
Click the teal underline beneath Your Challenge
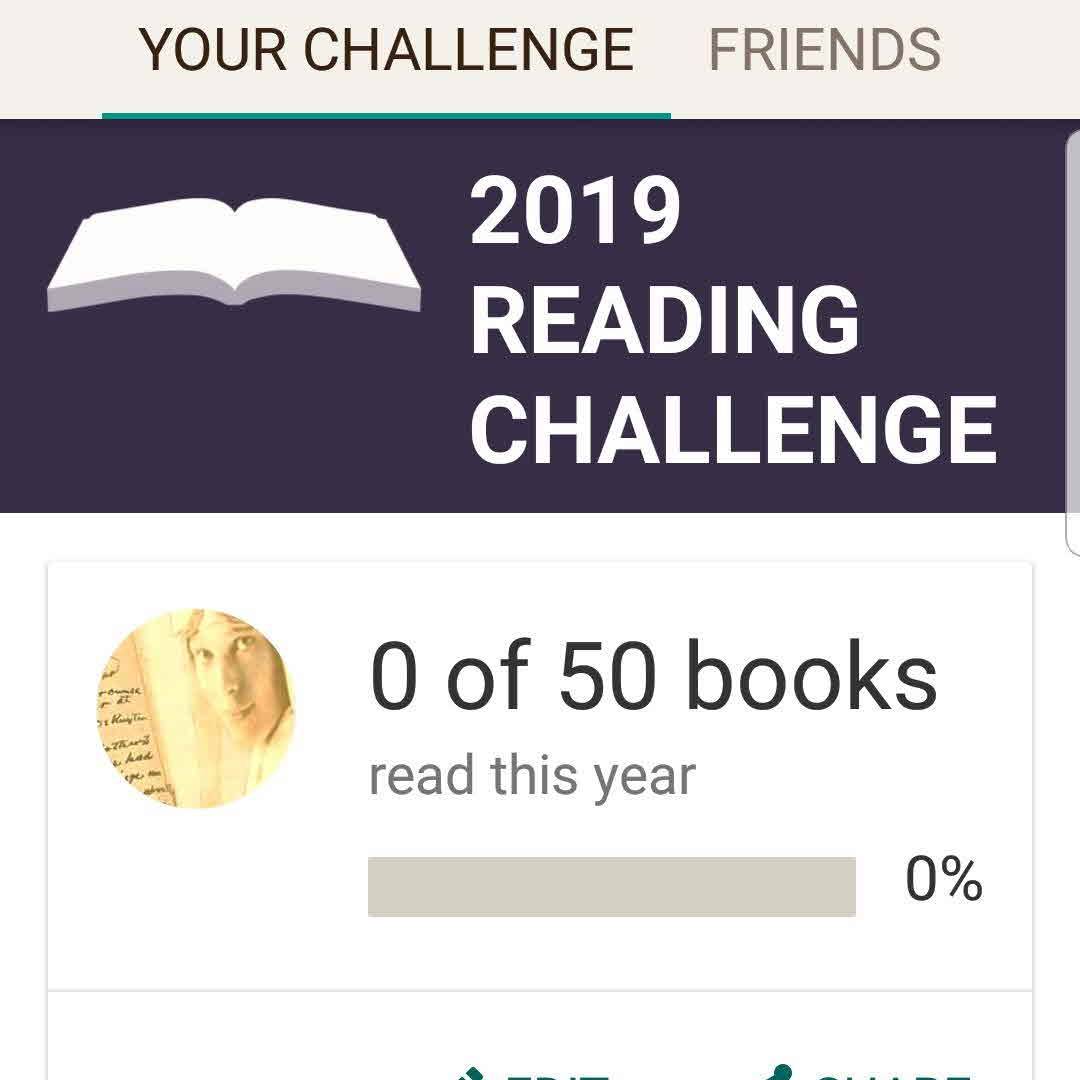tap(386, 115)
